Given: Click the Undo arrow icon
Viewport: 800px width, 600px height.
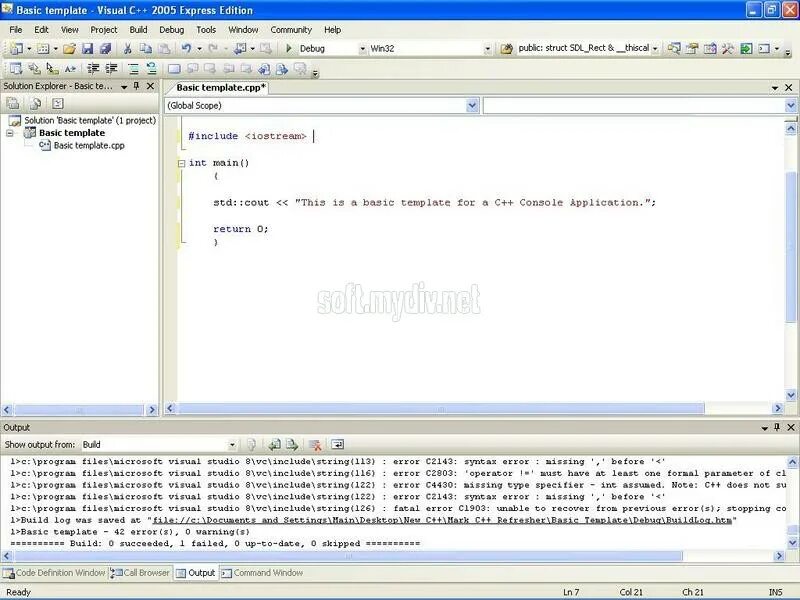Looking at the screenshot, I should 187,48.
